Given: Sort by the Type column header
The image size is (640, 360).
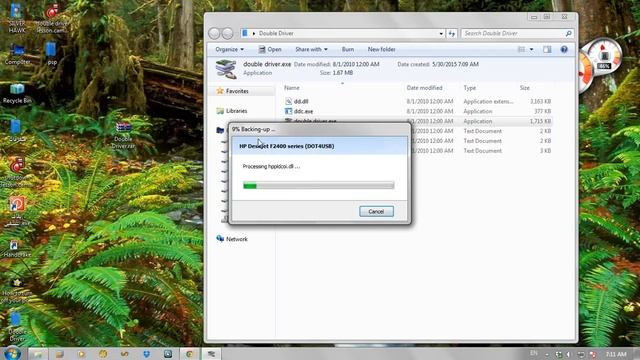Looking at the screenshot, I should coord(470,88).
